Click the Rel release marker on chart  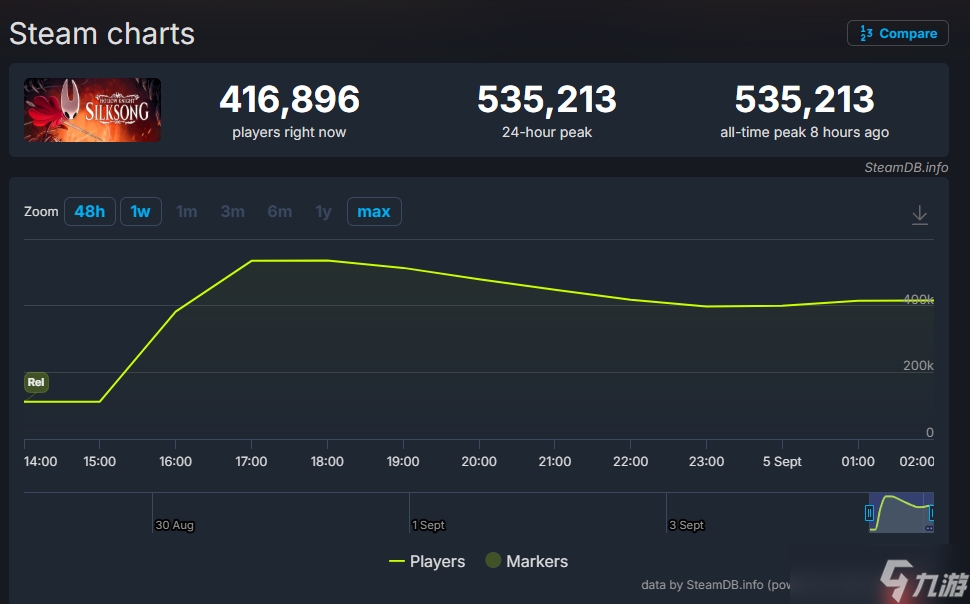coord(36,382)
